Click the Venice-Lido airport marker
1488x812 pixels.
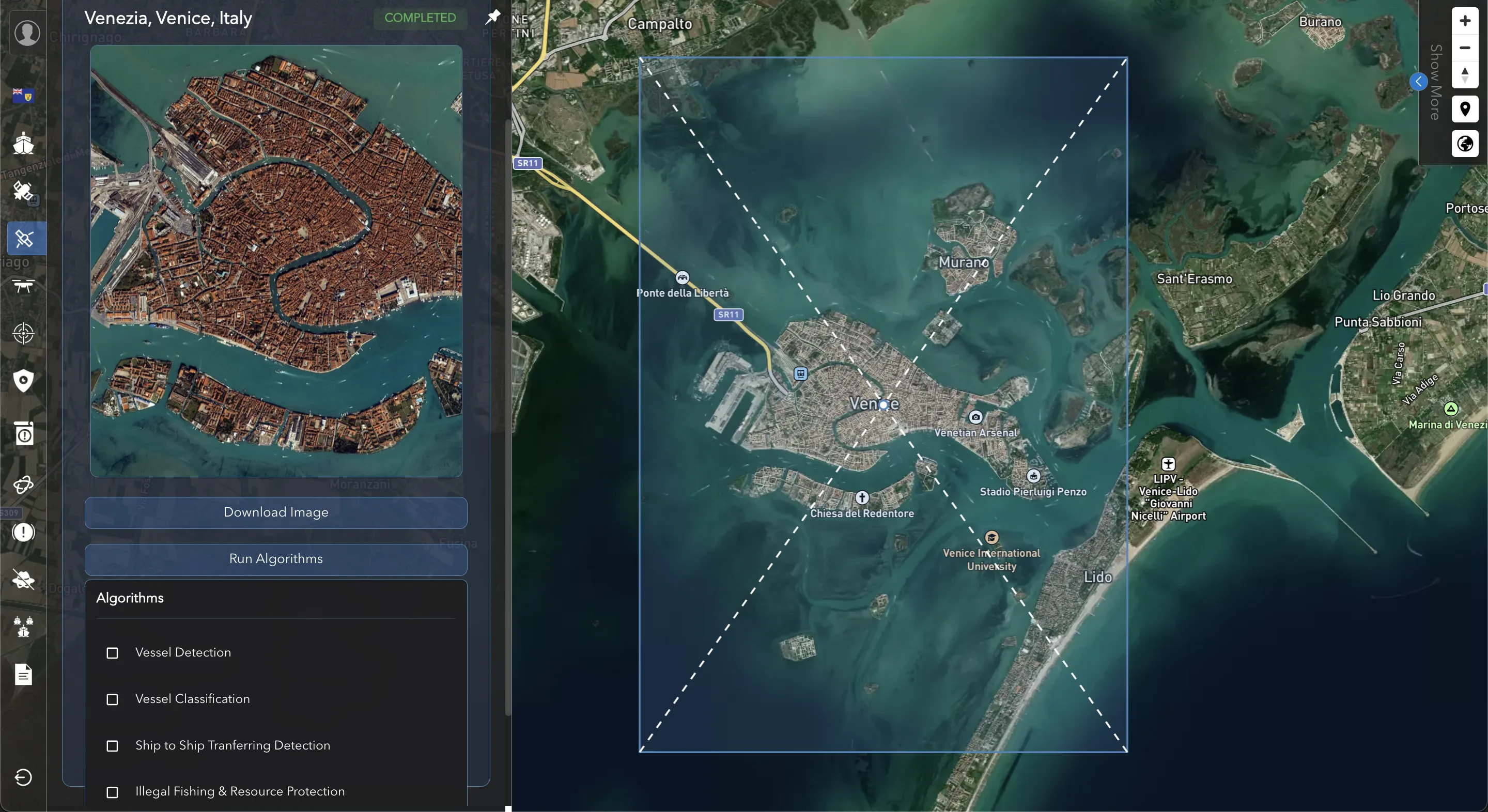point(1168,464)
